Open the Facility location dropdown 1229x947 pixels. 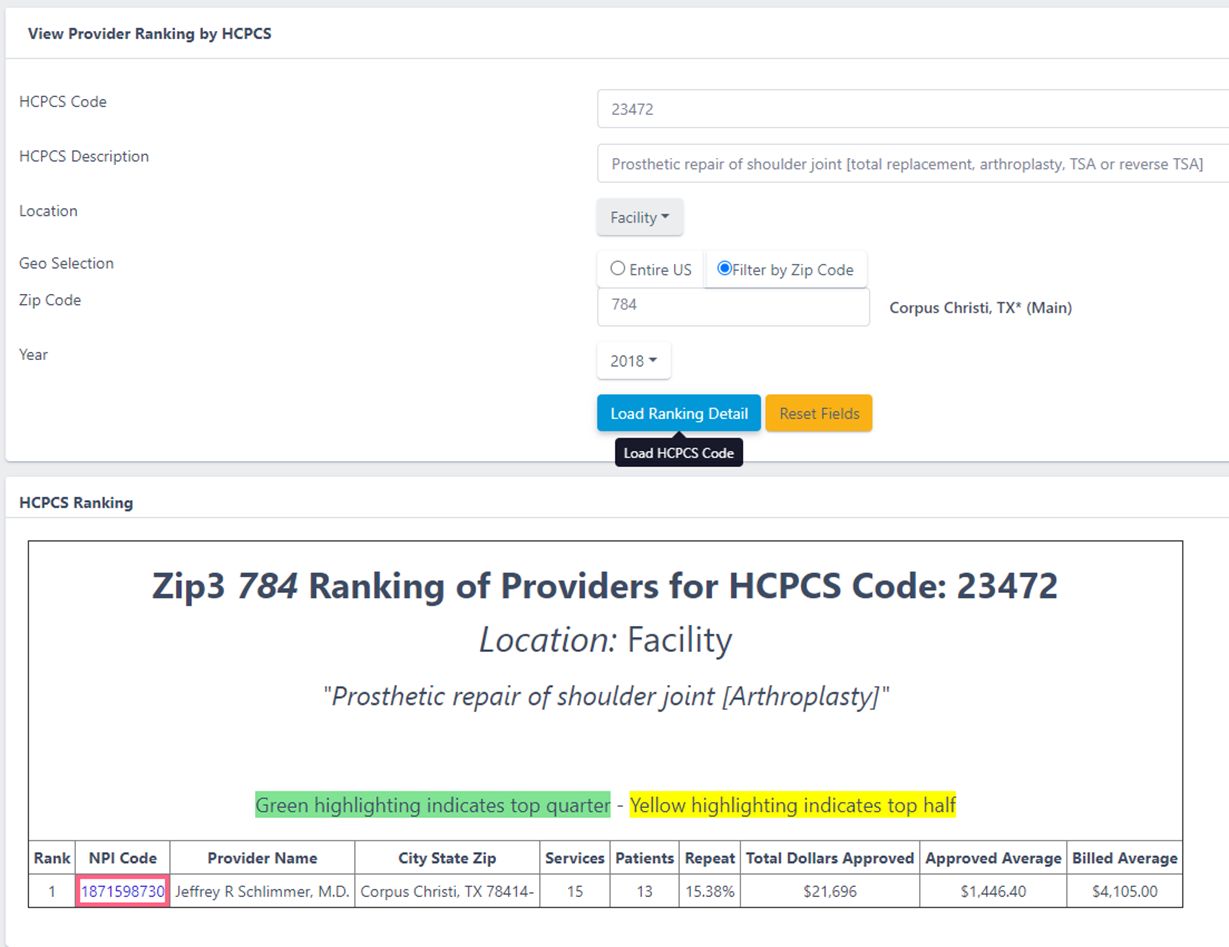[x=640, y=218]
